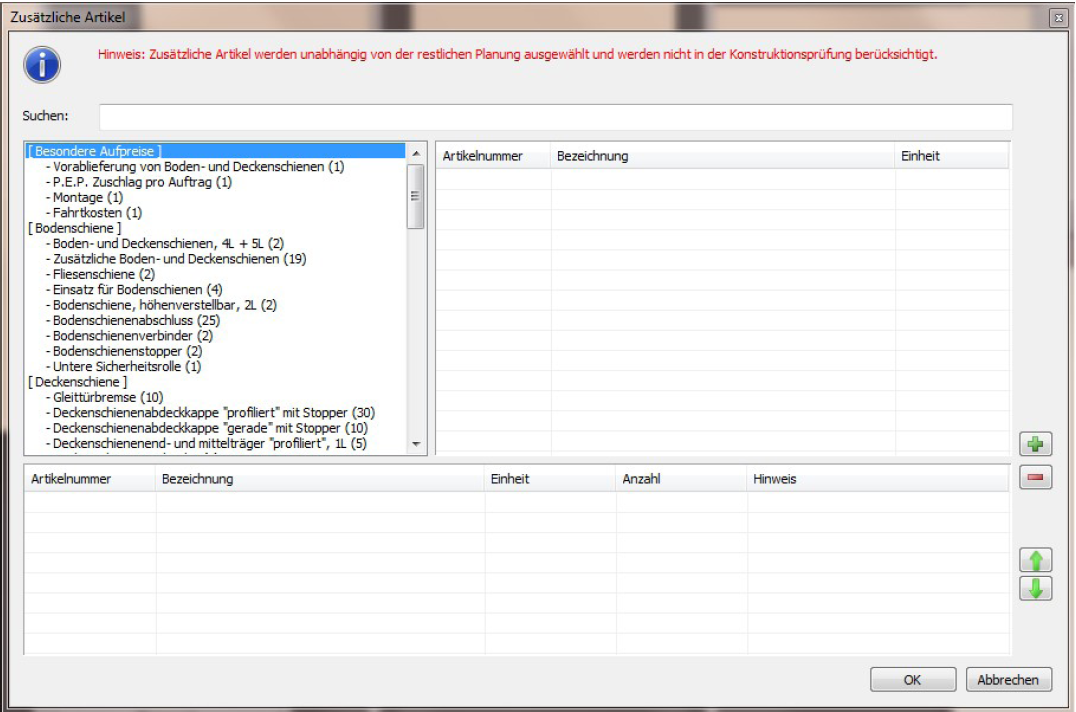Click the green up arrow move icon

1035,560
